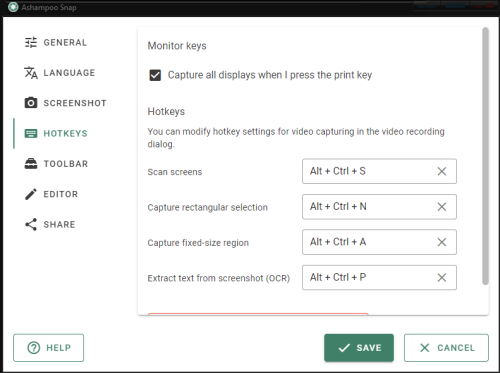Click the CANCEL button

click(446, 348)
